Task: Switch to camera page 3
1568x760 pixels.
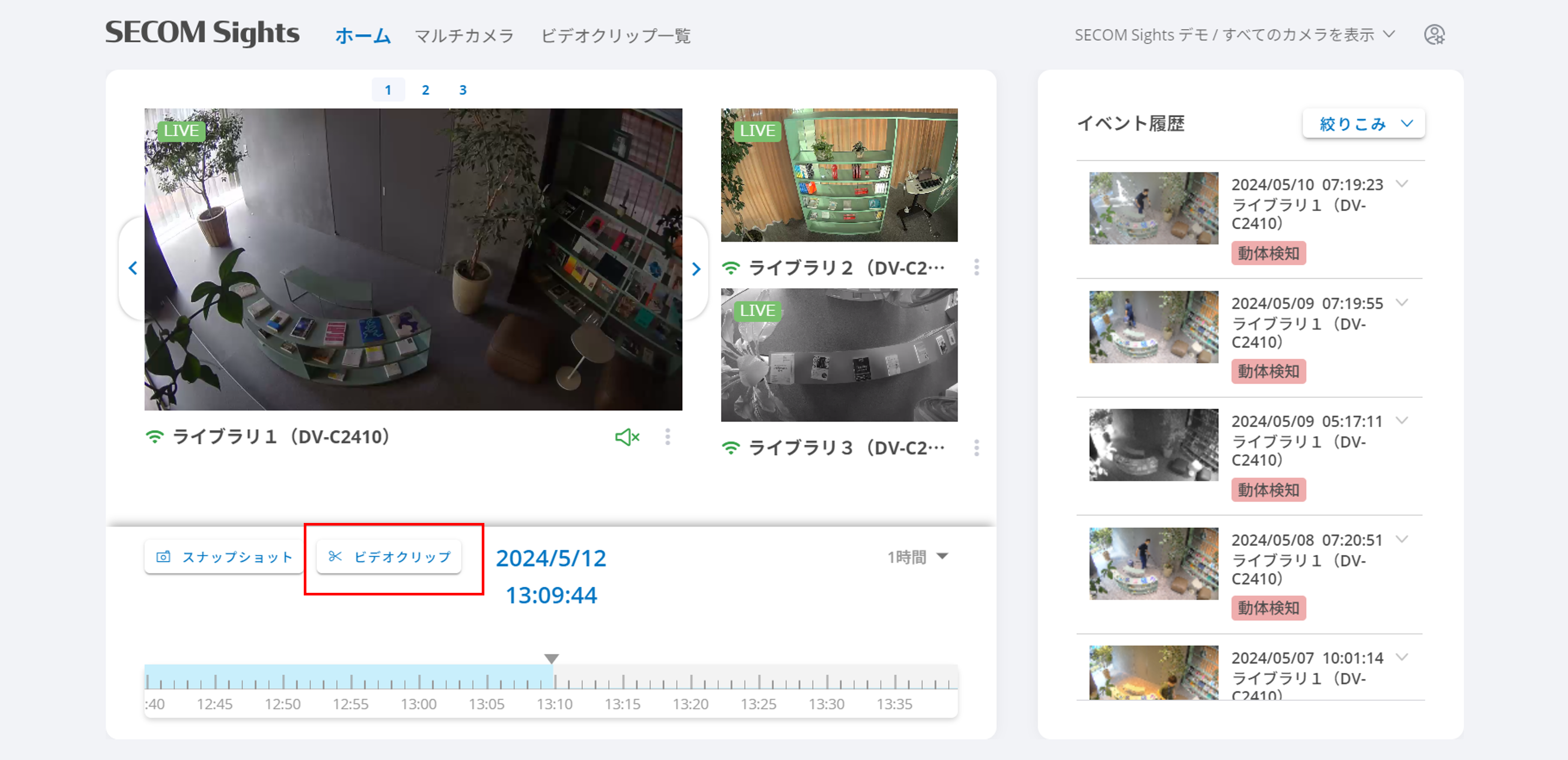Action: tap(463, 90)
